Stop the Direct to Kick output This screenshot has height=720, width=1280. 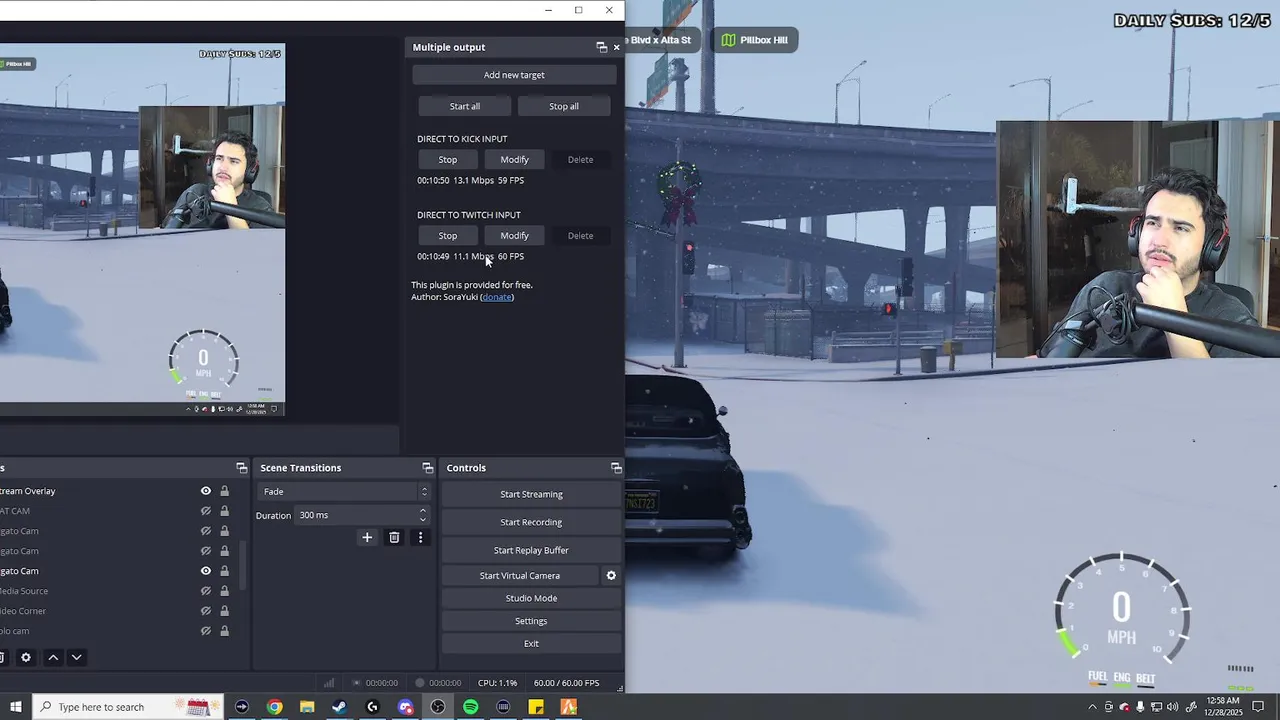[447, 160]
